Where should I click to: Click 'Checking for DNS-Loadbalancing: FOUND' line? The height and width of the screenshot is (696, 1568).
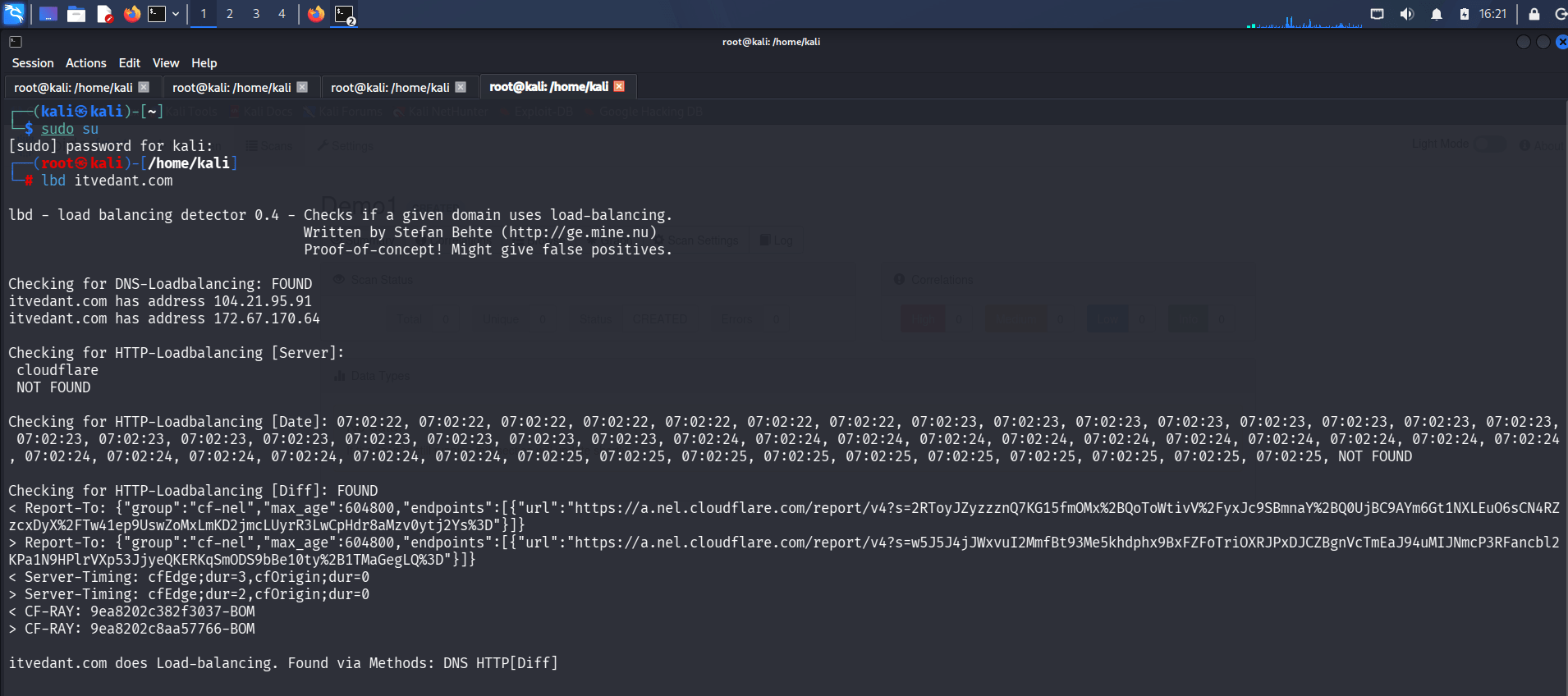click(x=160, y=284)
